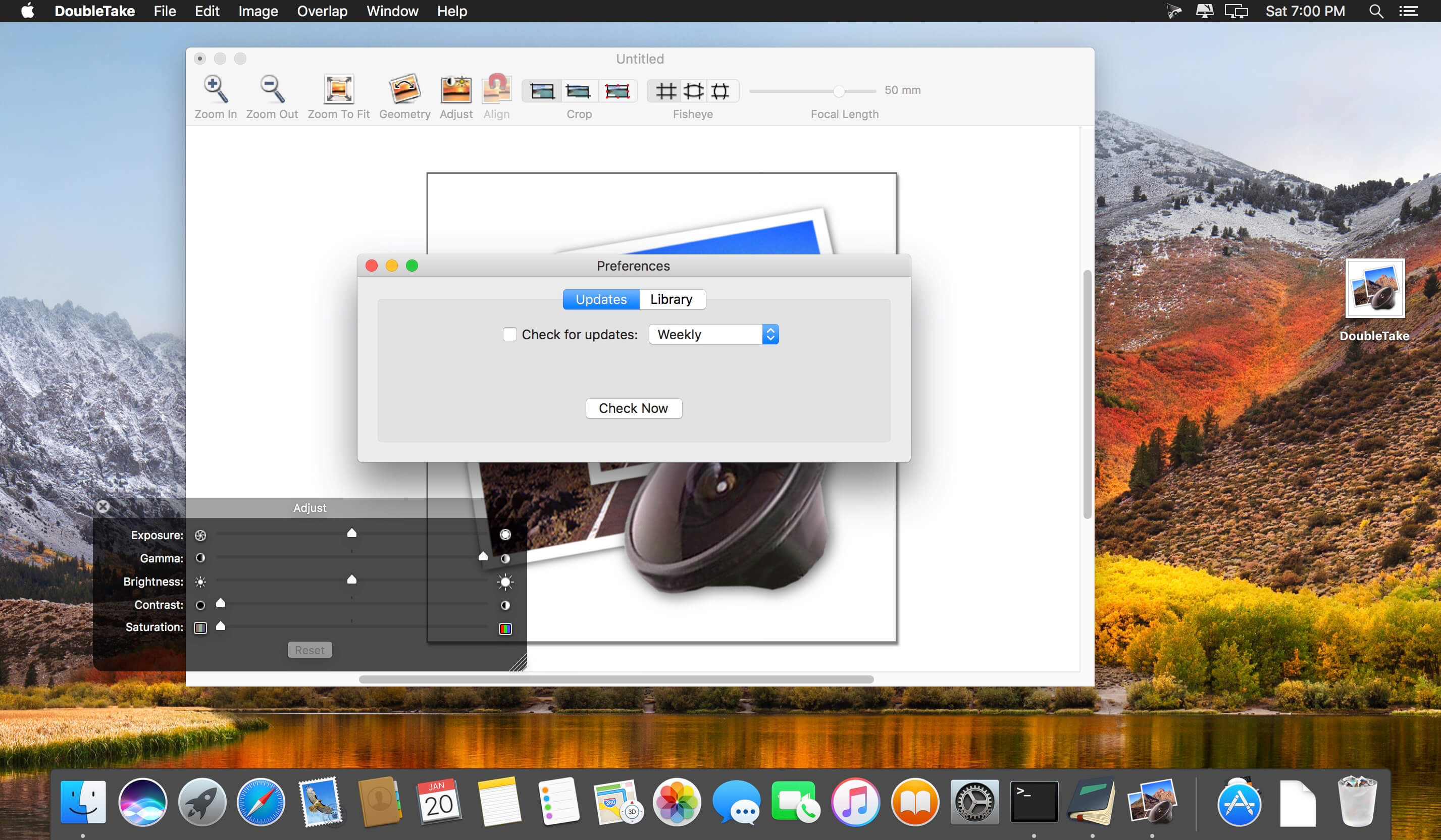Select the first Crop mode icon
Screen dimensions: 1441x840
[x=542, y=91]
